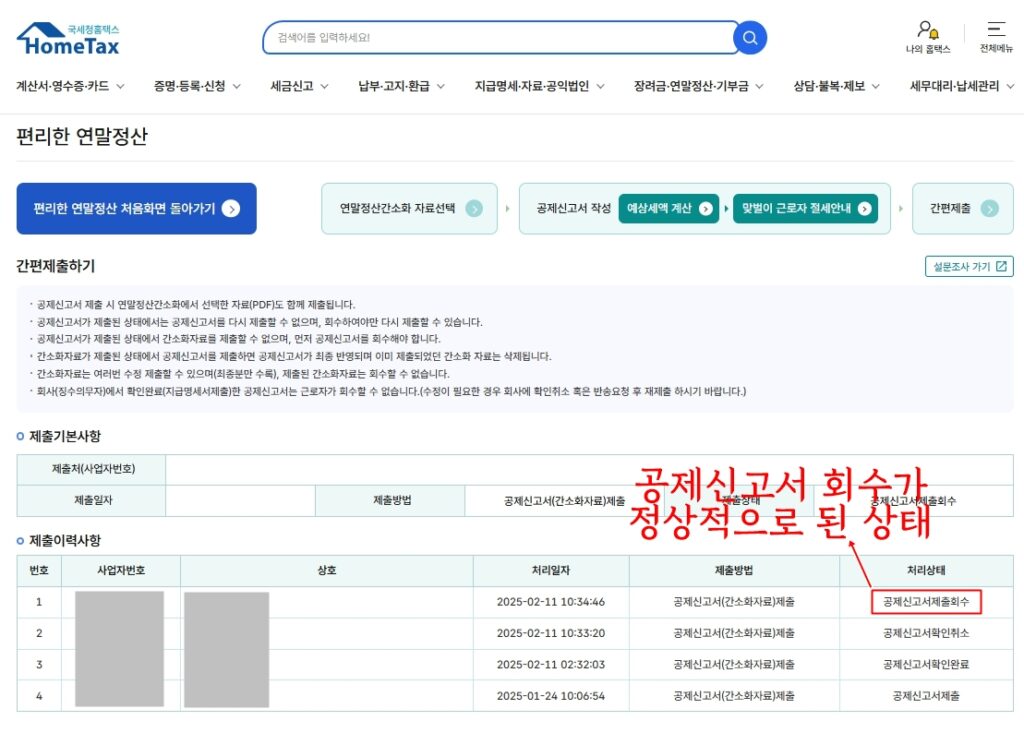Click 공제신고서확인완료 status in row 3
This screenshot has height=733, width=1024.
click(926, 664)
